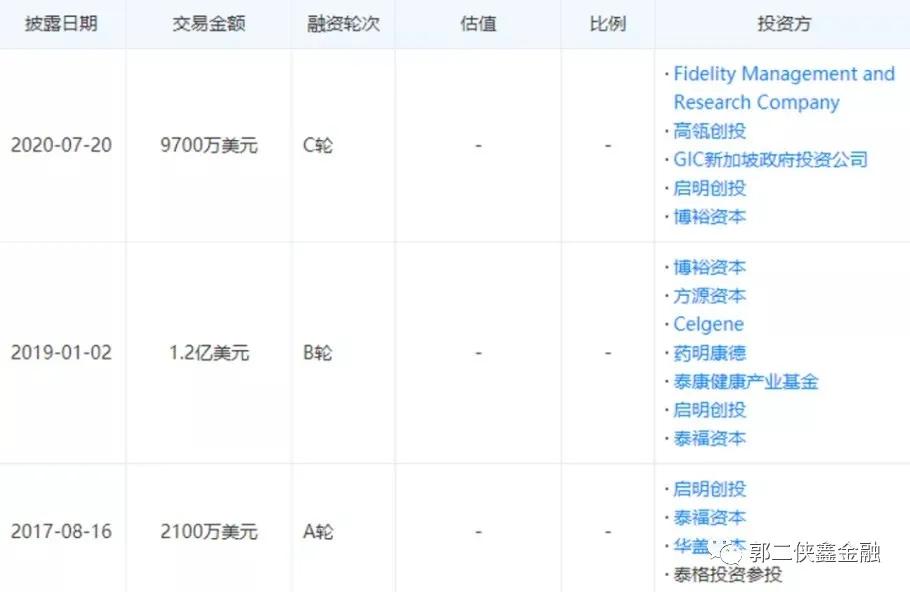Open 泰康健康产业基金 investor link

point(746,381)
